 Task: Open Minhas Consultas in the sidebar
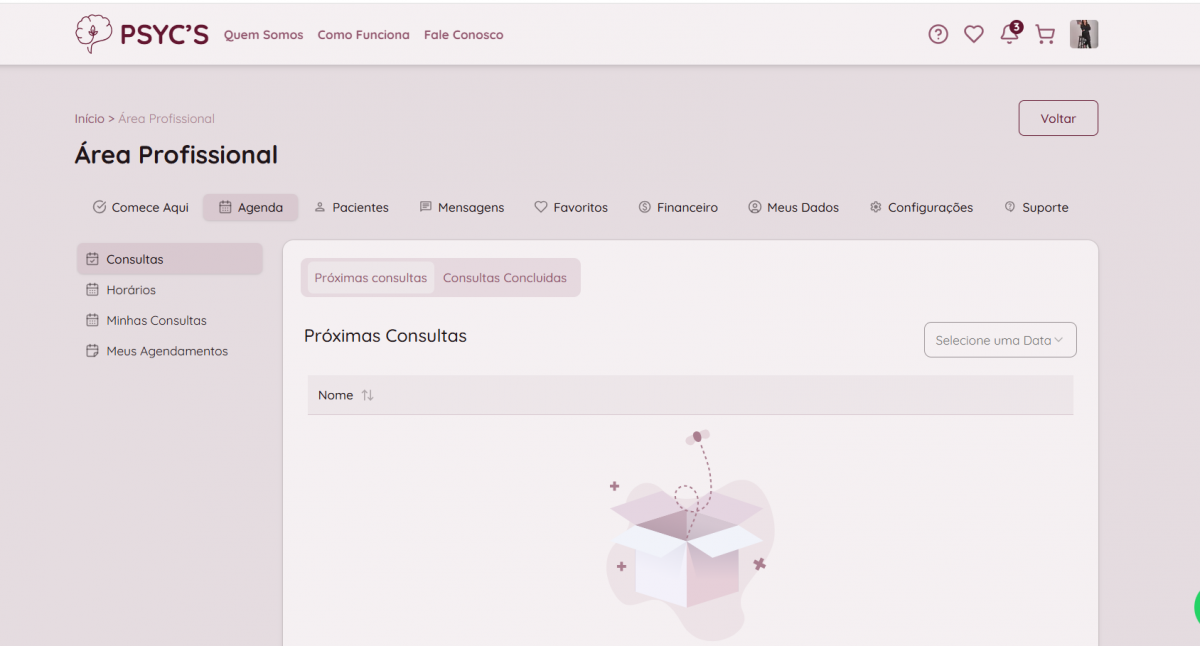156,321
